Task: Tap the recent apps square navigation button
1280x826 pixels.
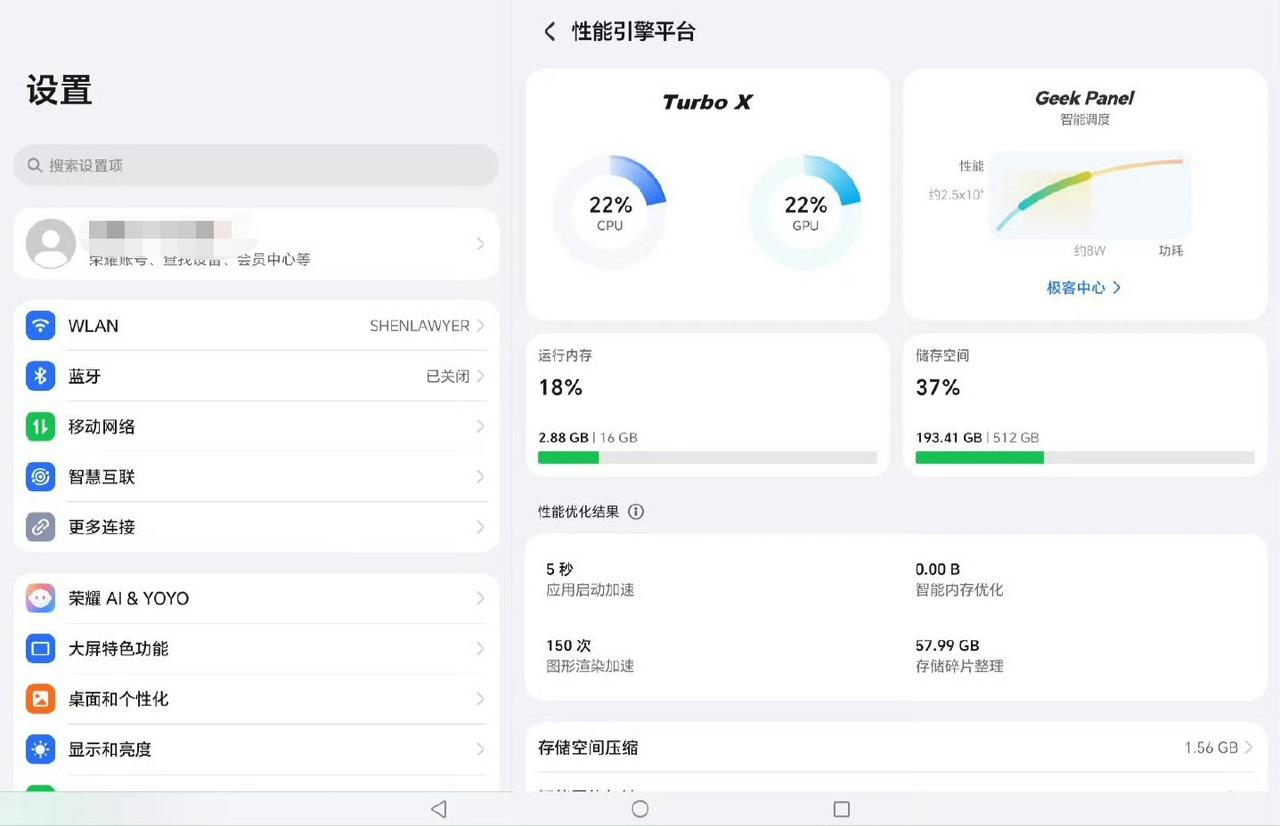Action: click(x=842, y=808)
